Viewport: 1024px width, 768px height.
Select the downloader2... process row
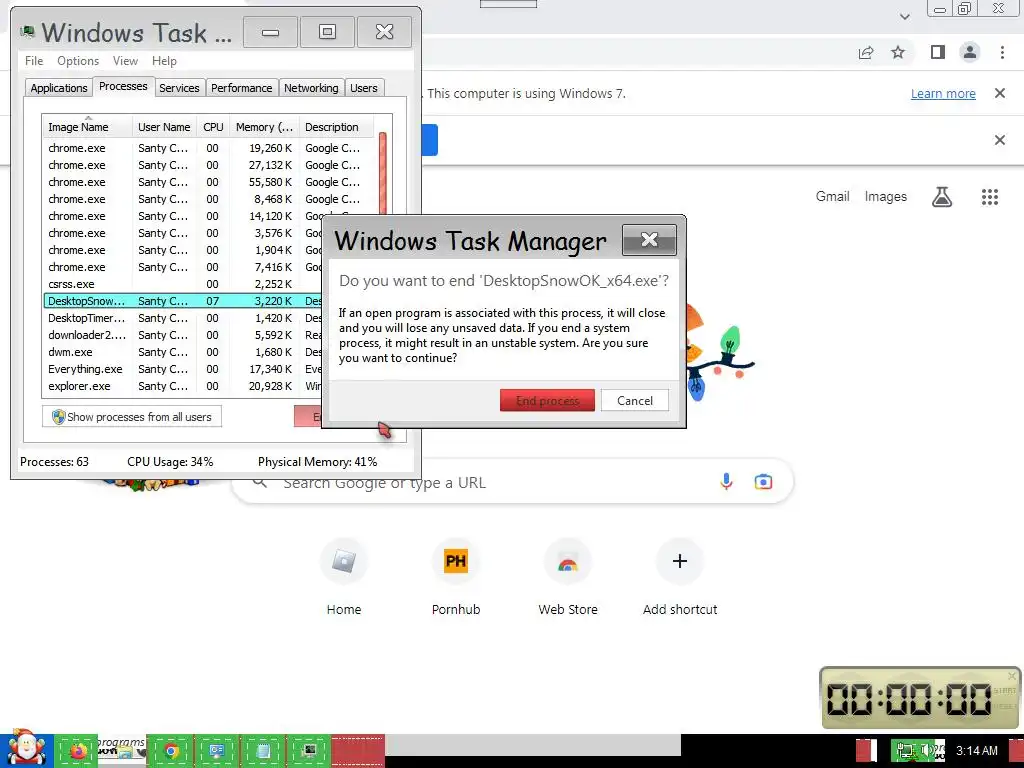point(182,335)
